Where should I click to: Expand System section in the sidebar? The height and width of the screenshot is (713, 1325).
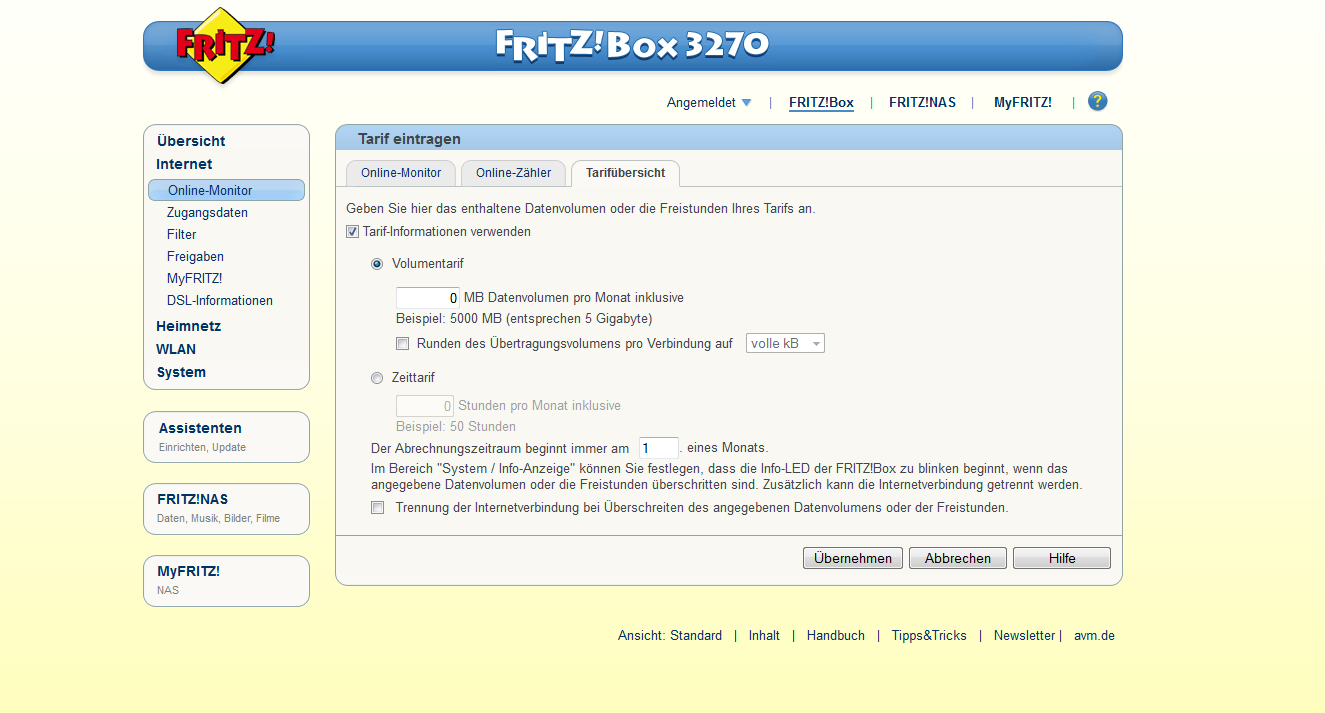[181, 372]
